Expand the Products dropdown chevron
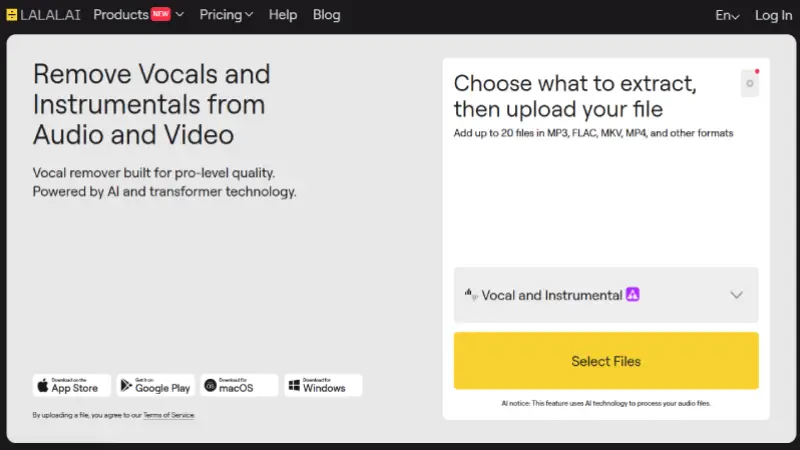The width and height of the screenshot is (800, 450). [180, 15]
